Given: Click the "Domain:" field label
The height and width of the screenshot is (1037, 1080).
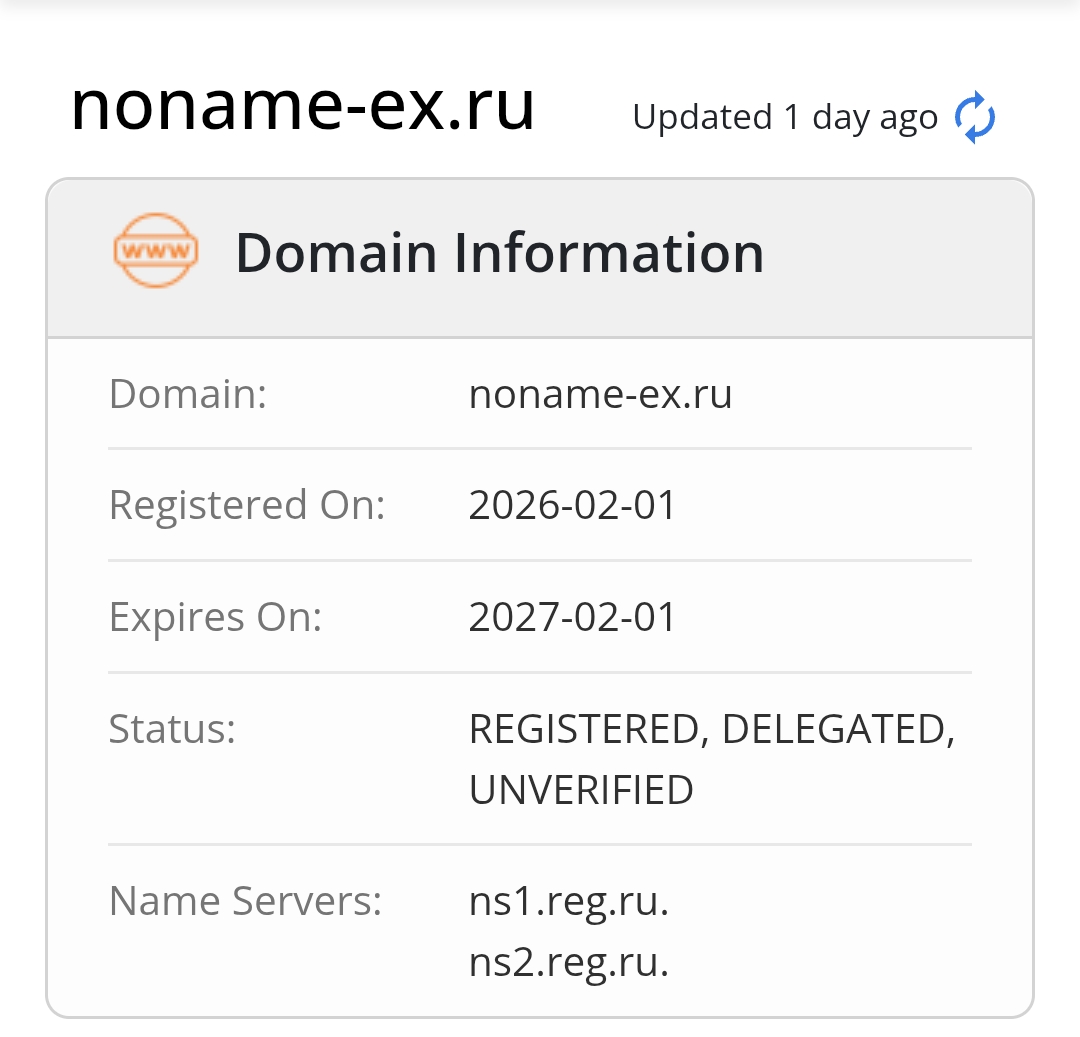Looking at the screenshot, I should tap(188, 394).
